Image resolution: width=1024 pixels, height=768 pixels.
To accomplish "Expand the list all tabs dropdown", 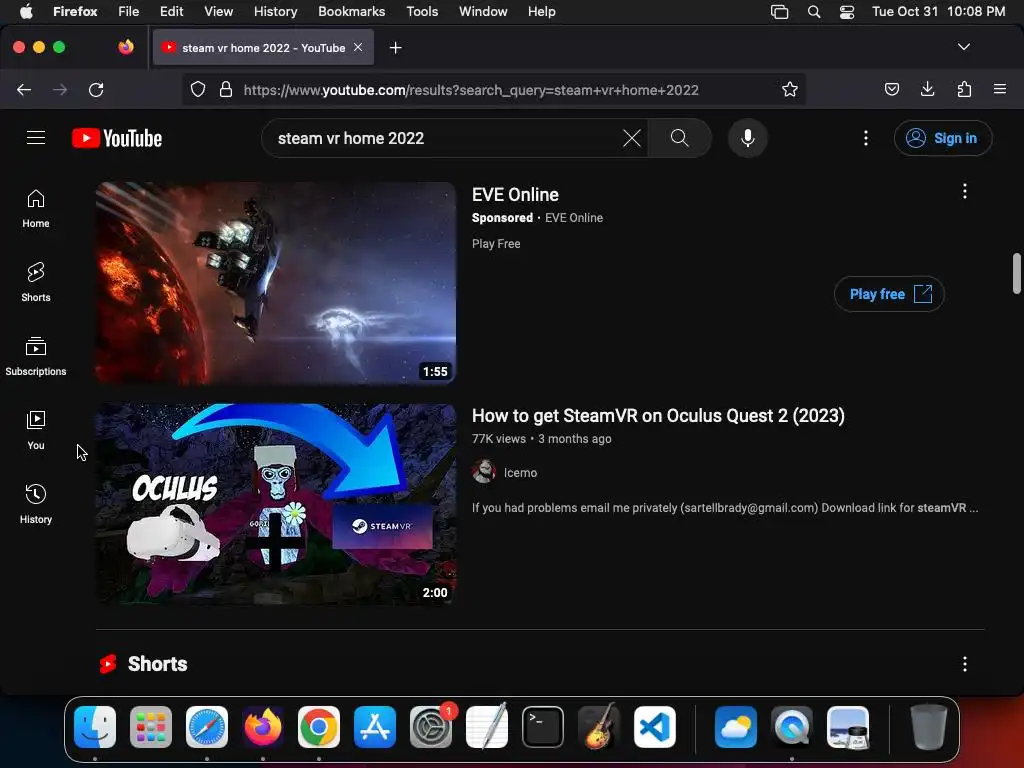I will point(964,47).
